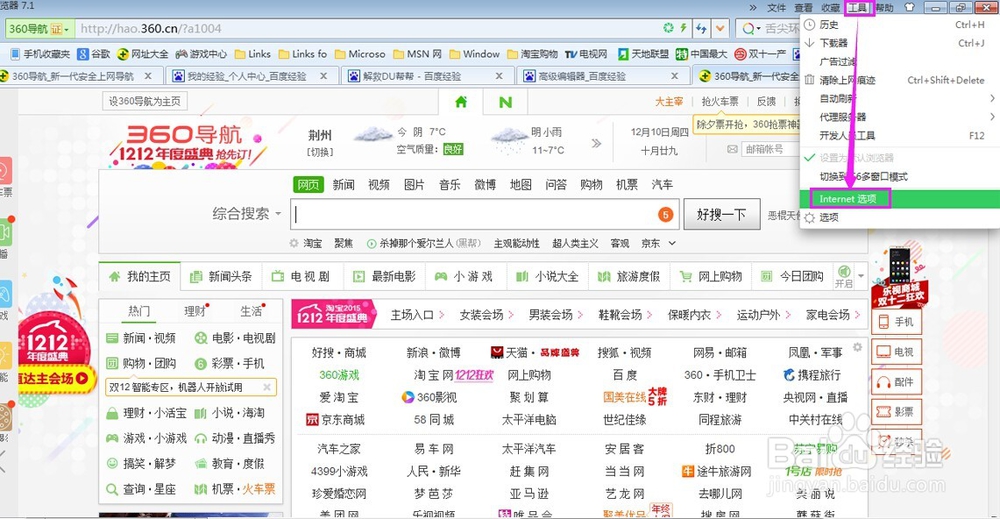
Task: Open the TV 电视网 bookmark
Action: 586,54
